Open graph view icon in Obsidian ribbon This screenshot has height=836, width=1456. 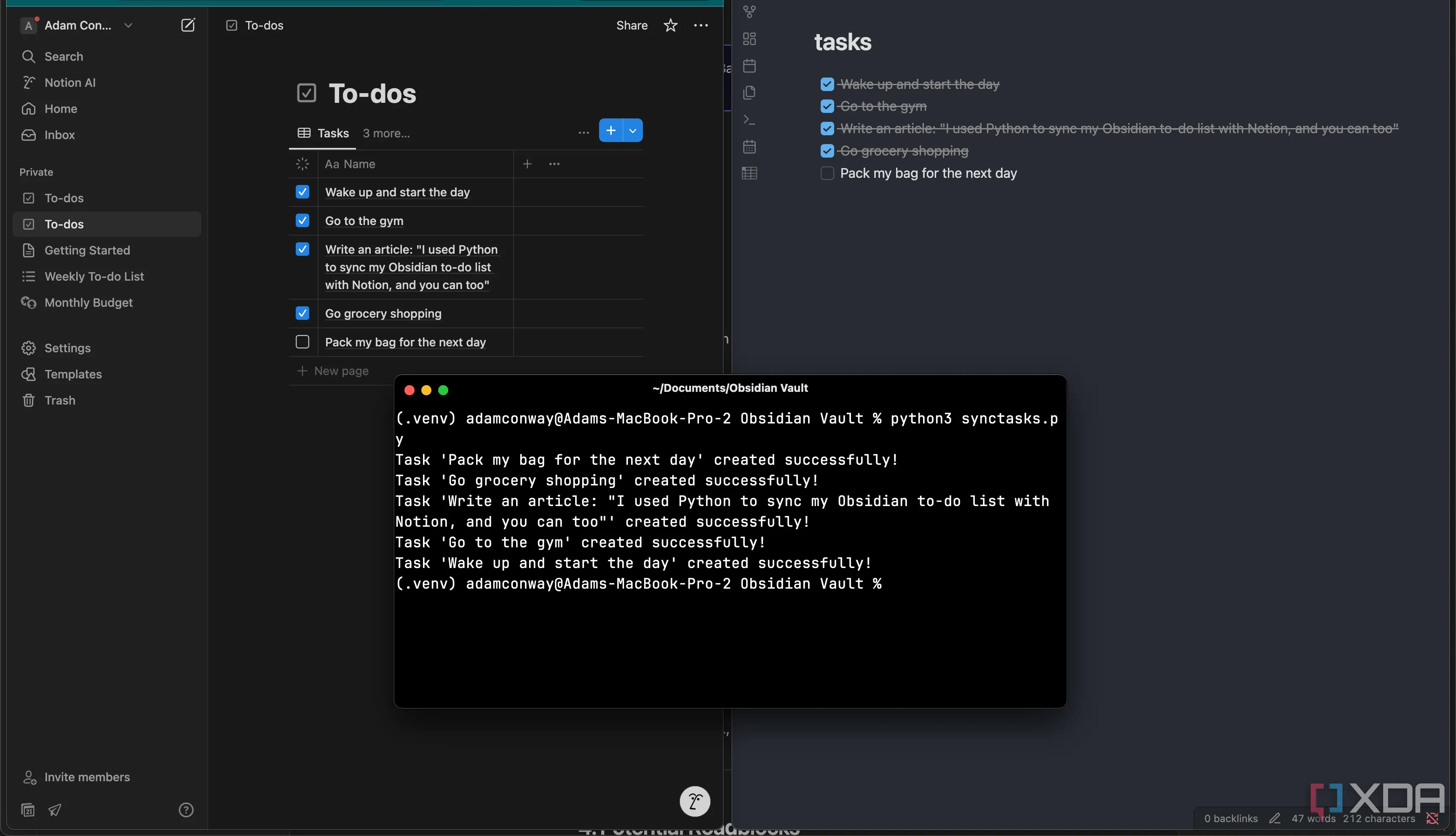pos(749,11)
